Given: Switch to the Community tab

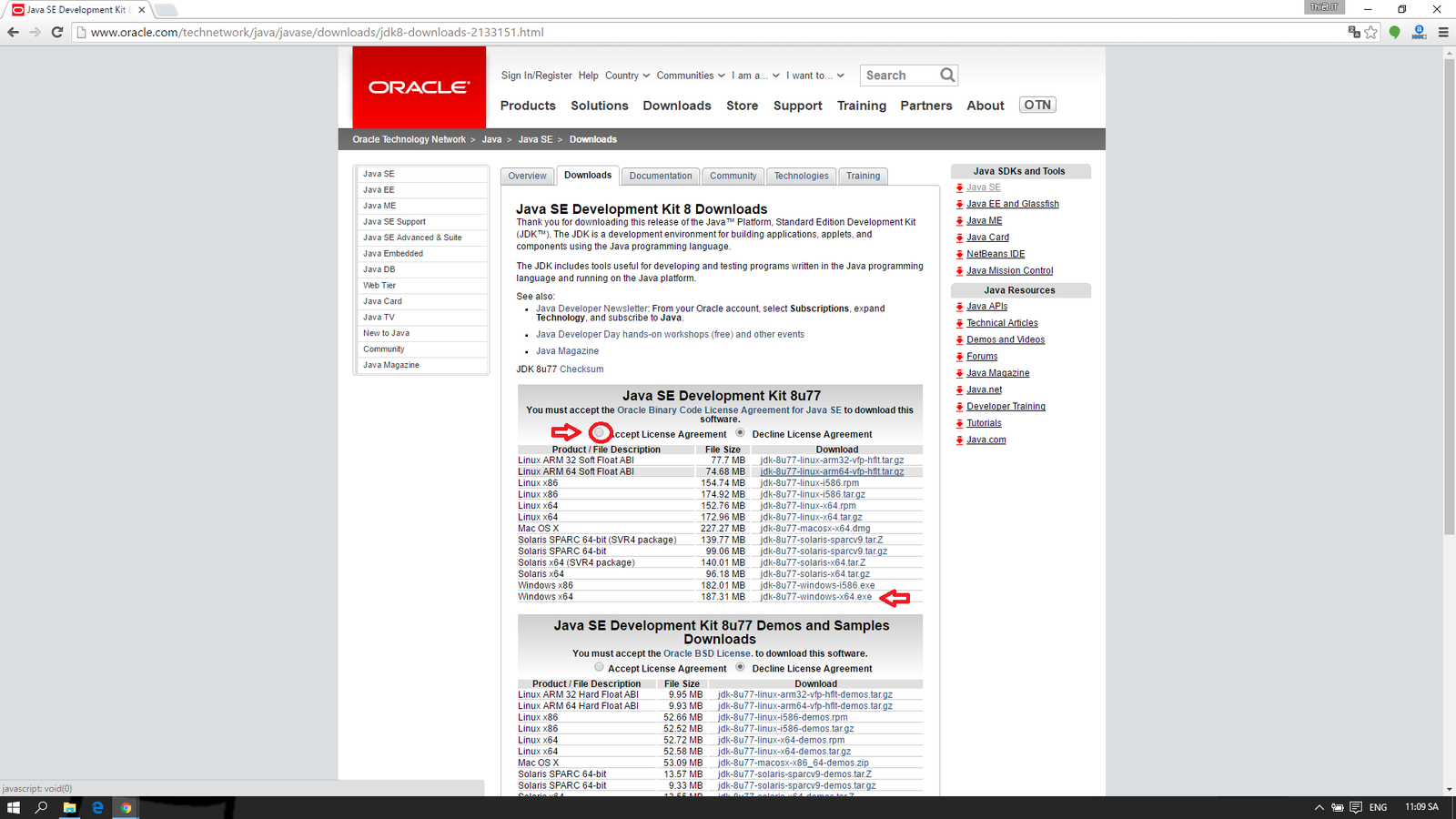Looking at the screenshot, I should [733, 176].
